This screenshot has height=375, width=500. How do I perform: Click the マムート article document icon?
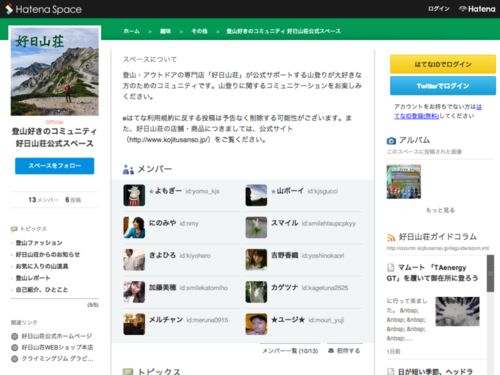391,268
